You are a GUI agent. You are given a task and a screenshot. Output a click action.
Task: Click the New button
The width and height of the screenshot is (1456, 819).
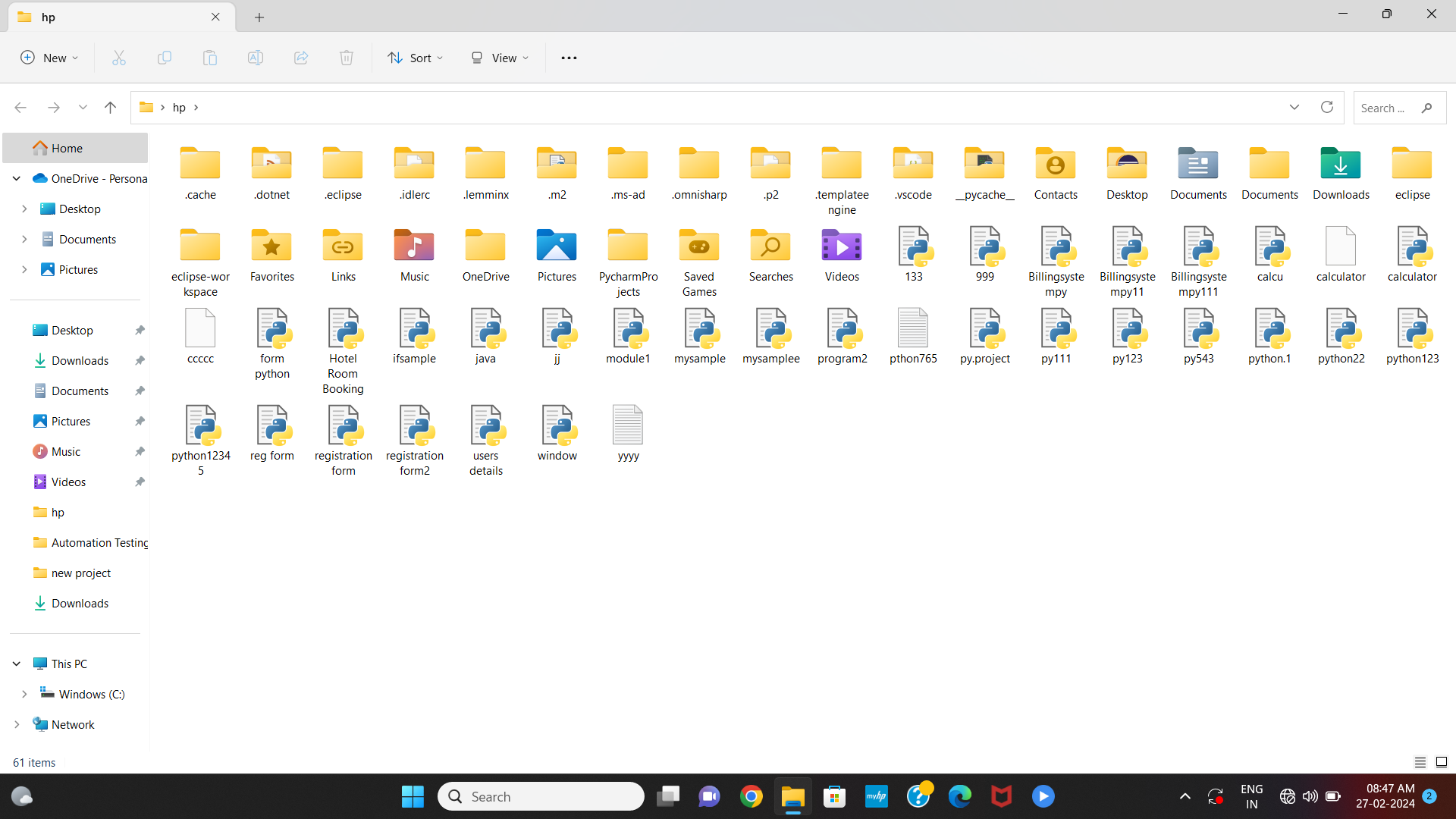click(x=49, y=58)
